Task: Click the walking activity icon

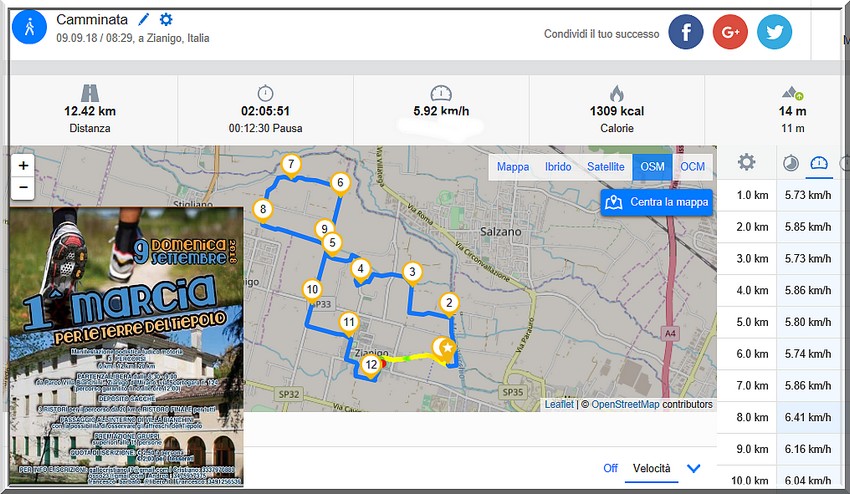Action: coord(29,28)
